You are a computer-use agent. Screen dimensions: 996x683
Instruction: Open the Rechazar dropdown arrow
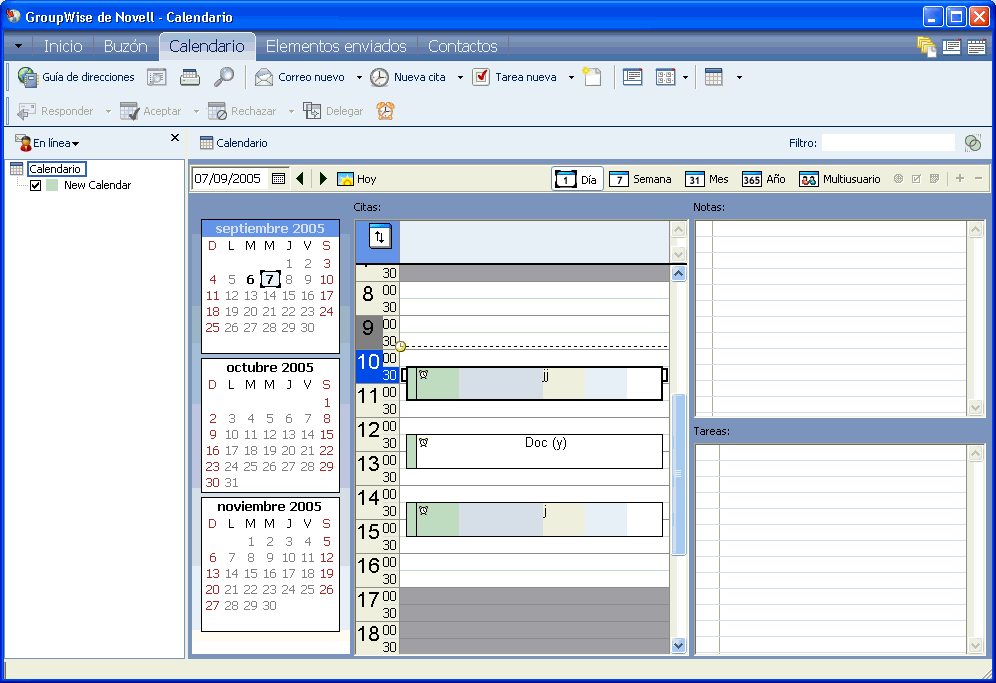pyautogui.click(x=291, y=112)
